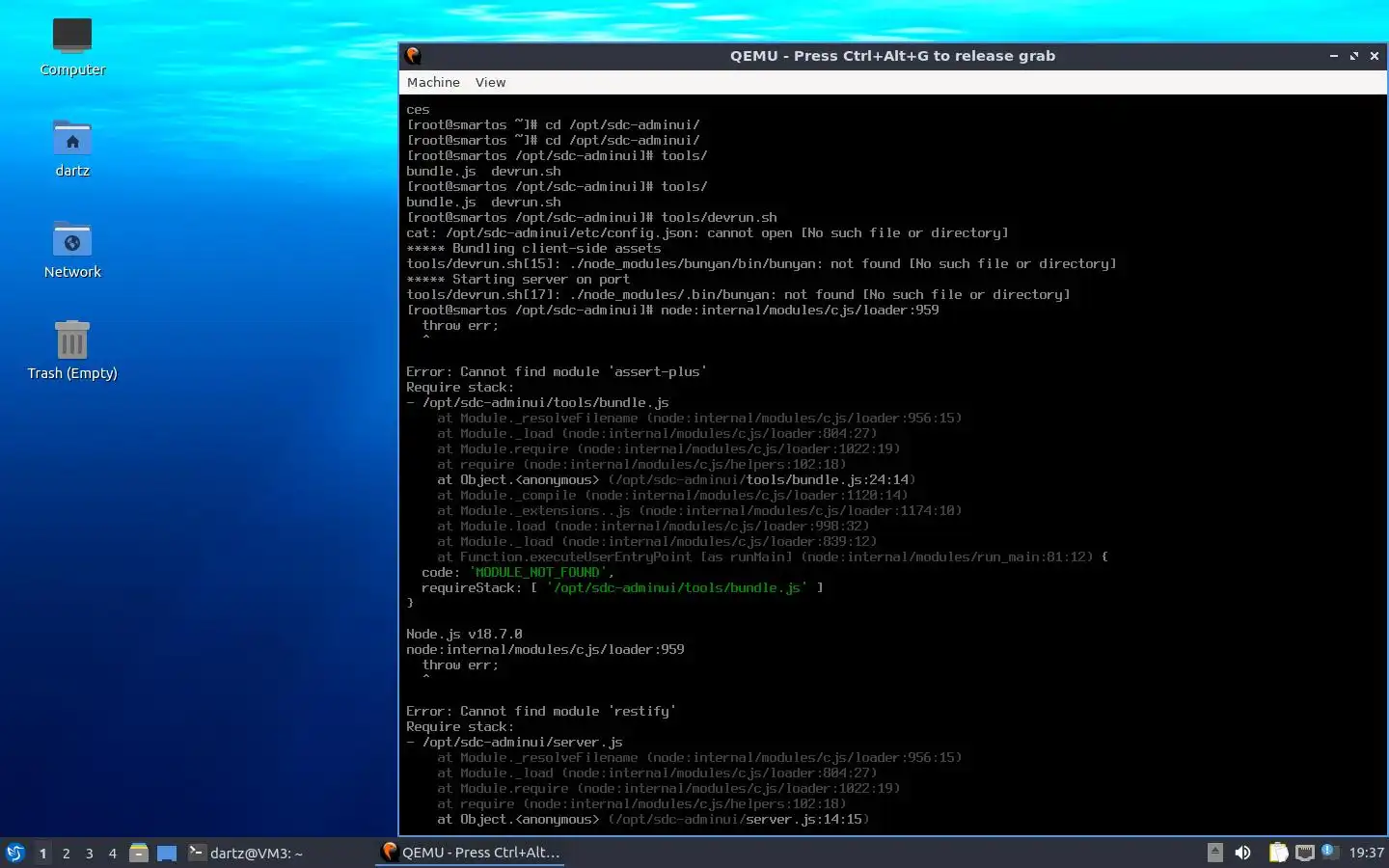Click the "- /opt/sdc-adminui/tools/bundle.js" require stack line
The height and width of the screenshot is (868, 1389).
(537, 402)
